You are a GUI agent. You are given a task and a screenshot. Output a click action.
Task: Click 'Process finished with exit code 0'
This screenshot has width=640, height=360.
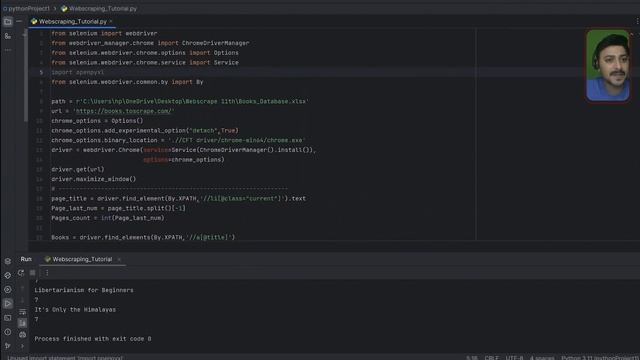(93, 339)
